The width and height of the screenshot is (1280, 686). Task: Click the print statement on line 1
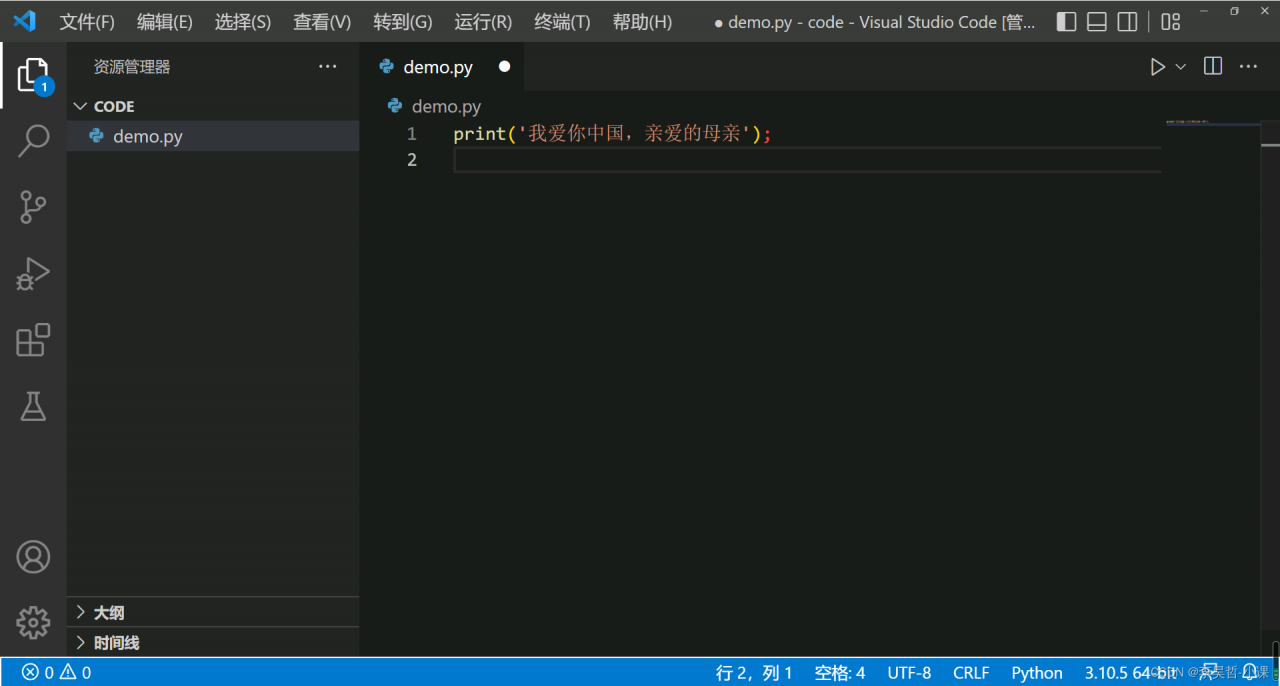coord(613,134)
